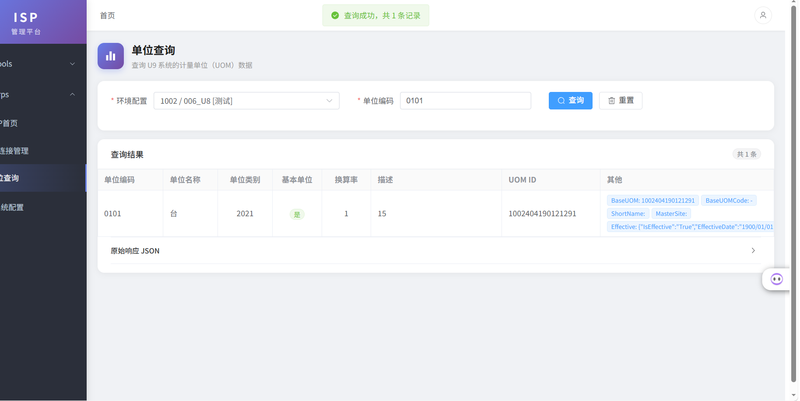Click the green success check icon
Screen dimensions: 800x401
point(335,15)
